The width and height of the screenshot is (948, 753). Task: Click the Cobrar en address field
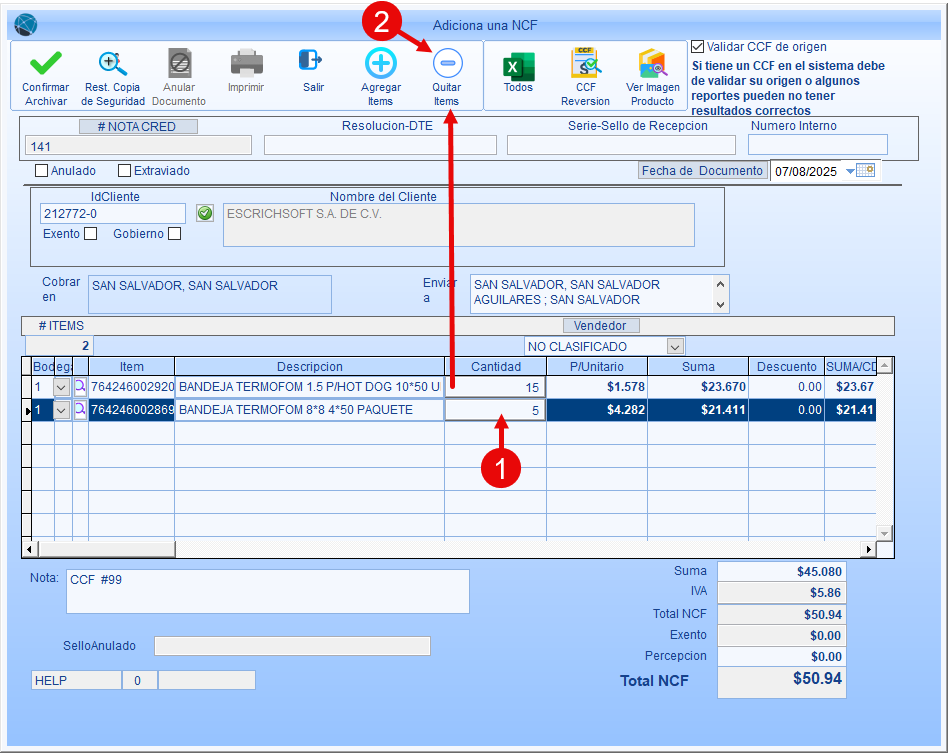[210, 295]
